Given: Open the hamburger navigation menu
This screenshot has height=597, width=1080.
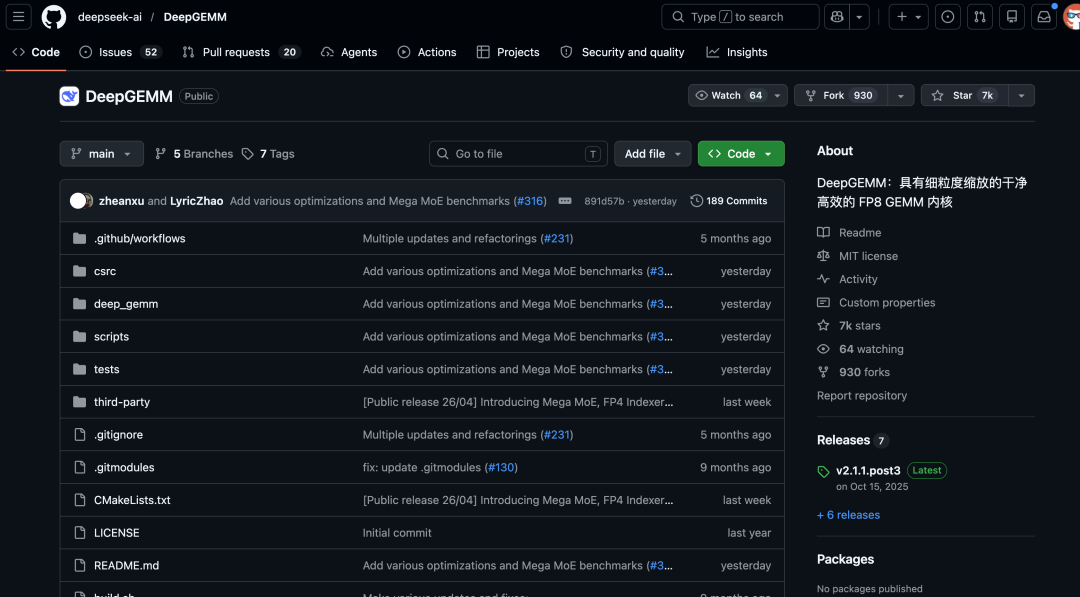Looking at the screenshot, I should [x=20, y=17].
